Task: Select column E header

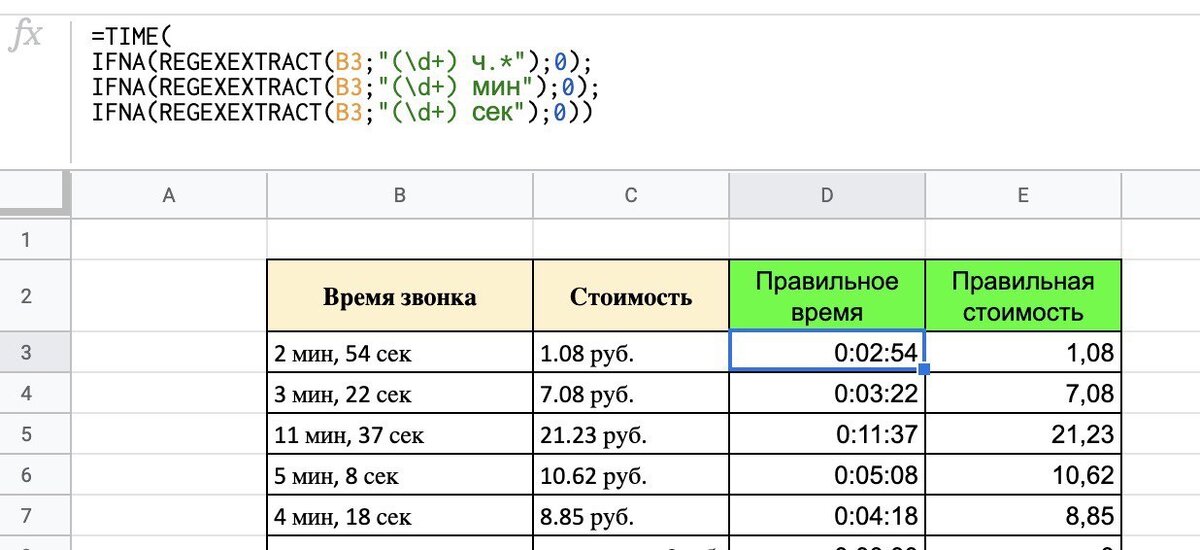Action: [x=1023, y=196]
